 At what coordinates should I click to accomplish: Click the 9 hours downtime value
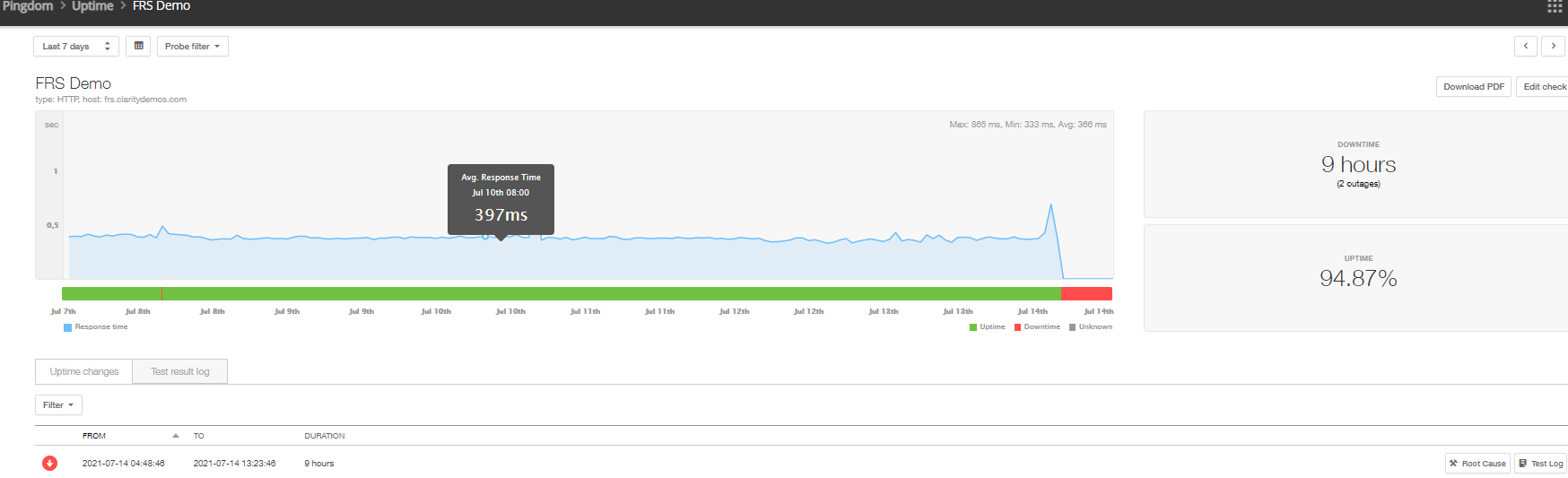[x=1358, y=164]
